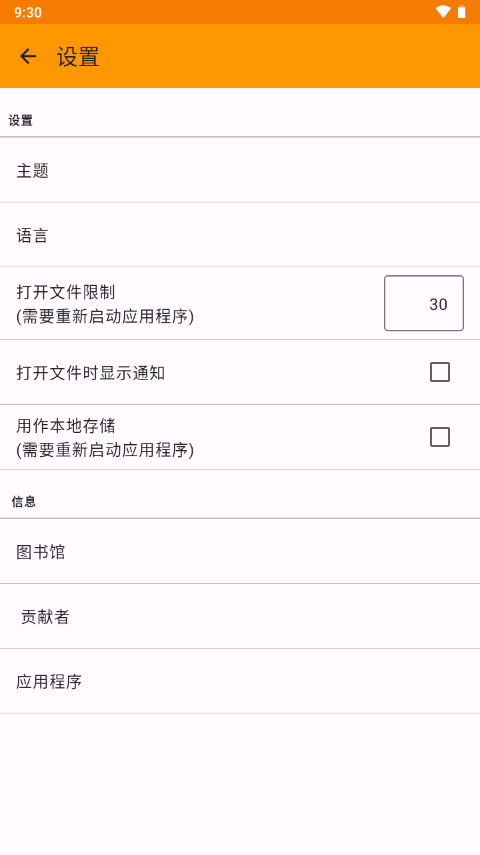Click the 打开文件限制 number field showing 30
The width and height of the screenshot is (480, 855).
pos(424,303)
